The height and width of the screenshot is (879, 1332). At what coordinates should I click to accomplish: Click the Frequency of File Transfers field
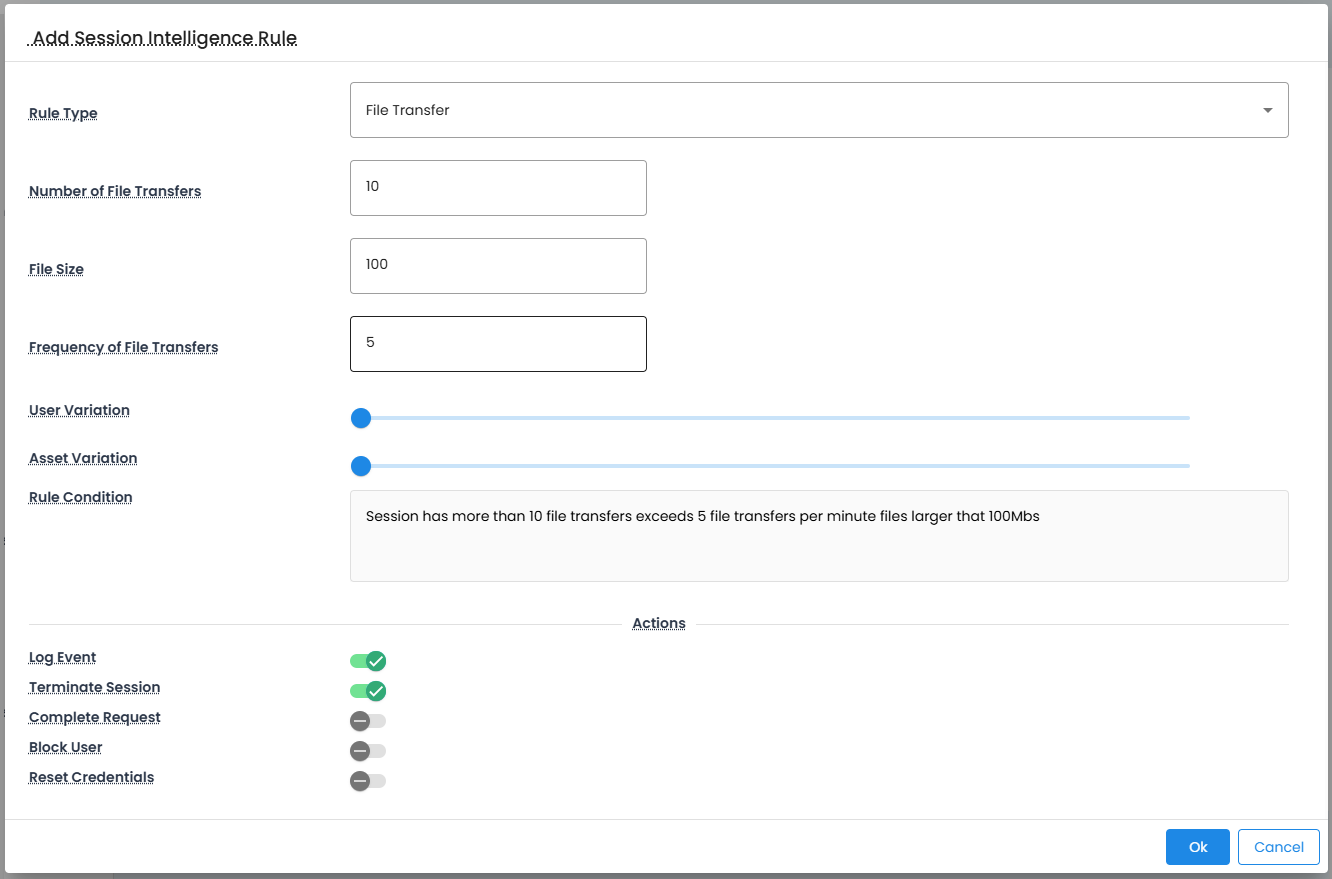[498, 344]
